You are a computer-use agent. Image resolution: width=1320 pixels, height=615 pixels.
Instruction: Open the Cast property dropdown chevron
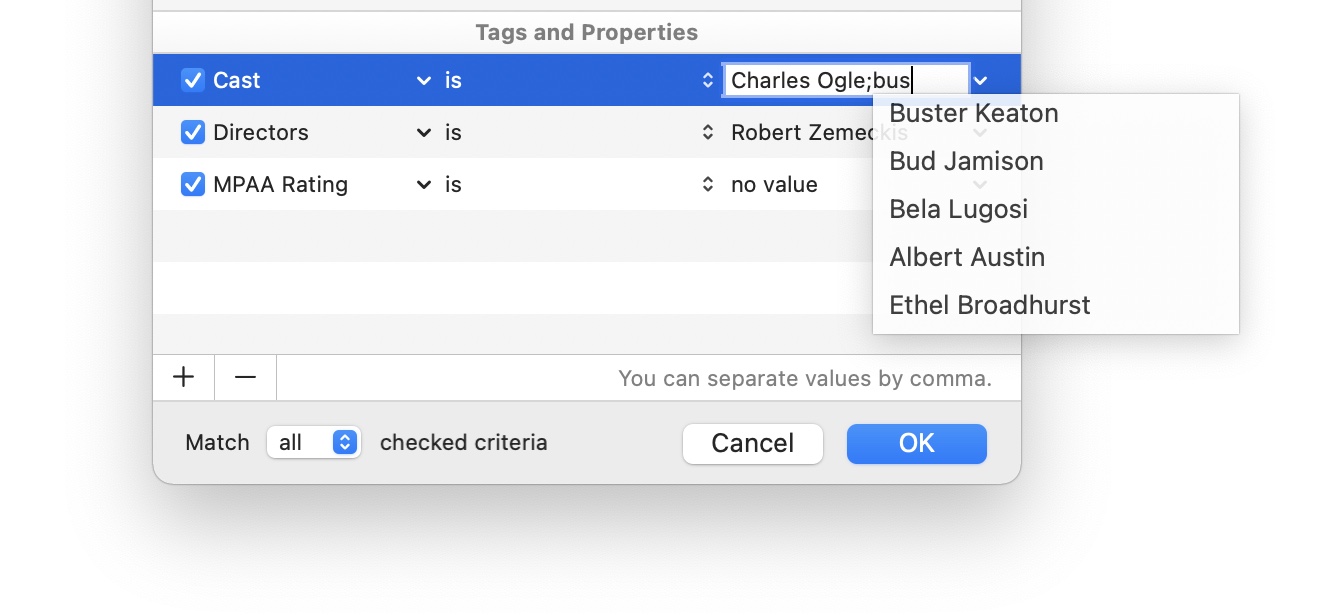(x=423, y=80)
